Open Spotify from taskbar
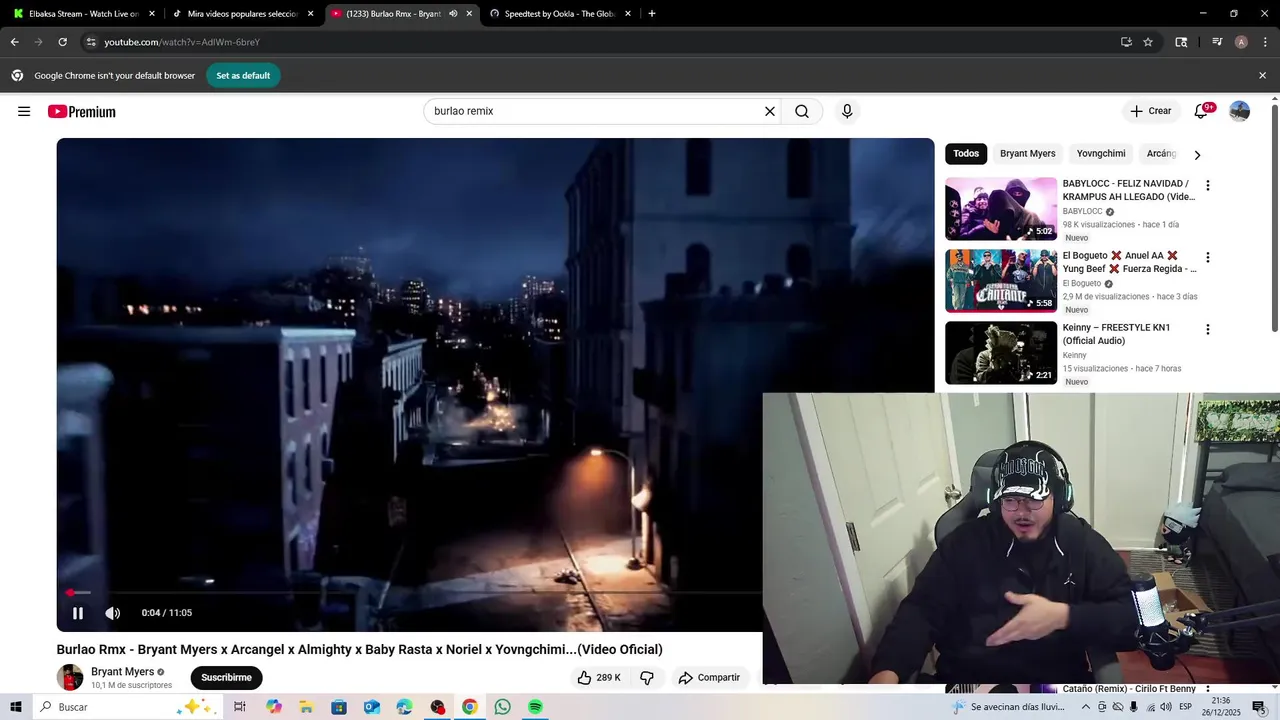 (535, 707)
